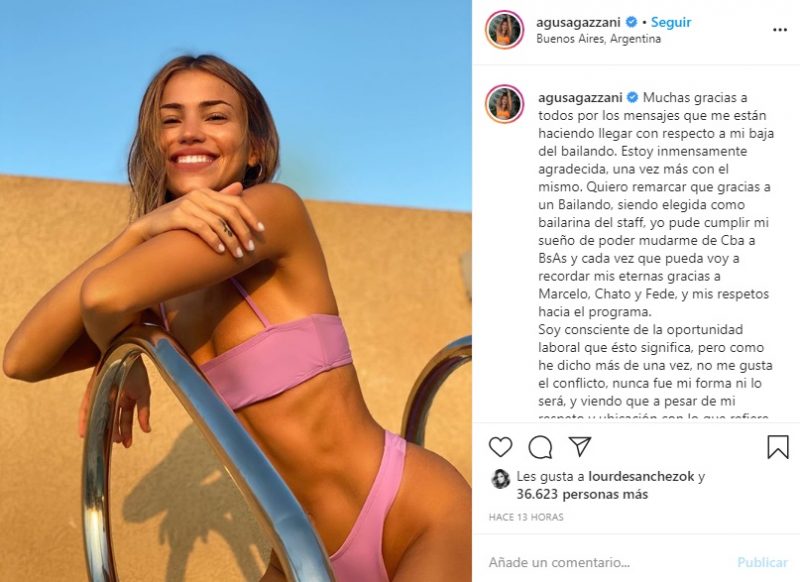800x582 pixels.
Task: Save post with the bookmark icon
Action: (x=778, y=447)
